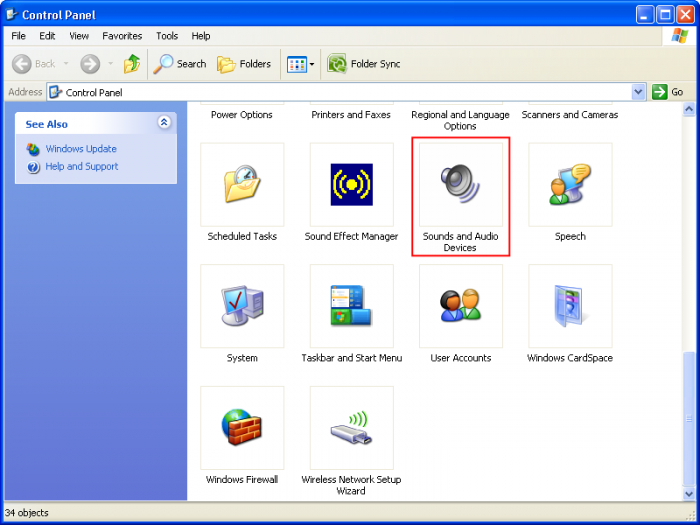Click the Windows Update globe icon
This screenshot has height=525, width=700.
(33, 149)
